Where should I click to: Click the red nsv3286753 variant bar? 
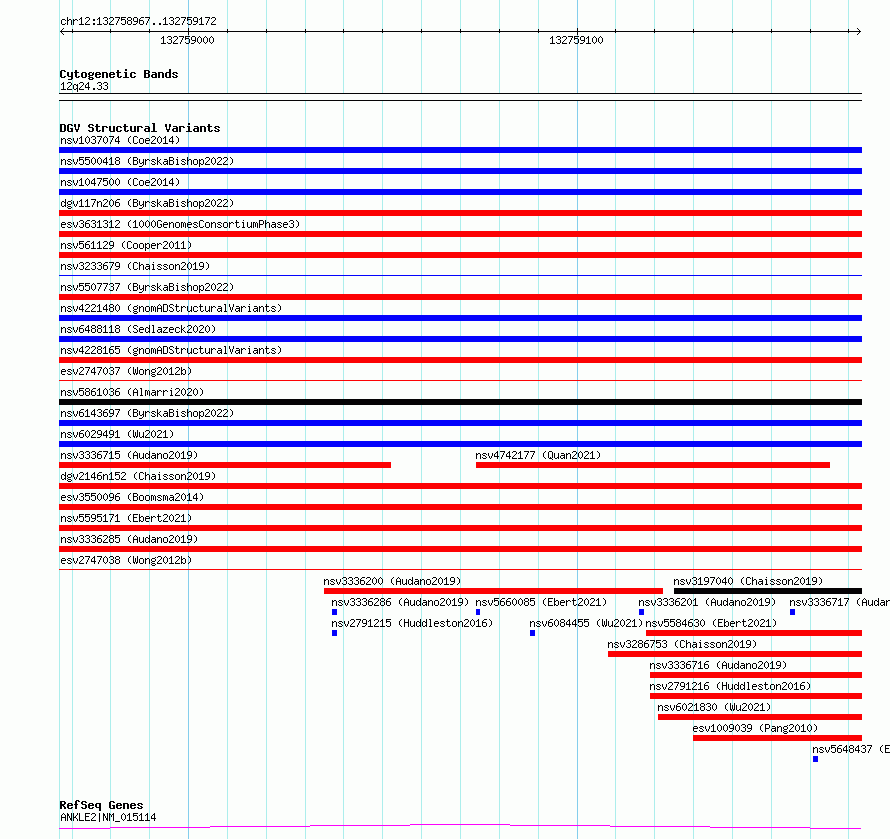(735, 654)
